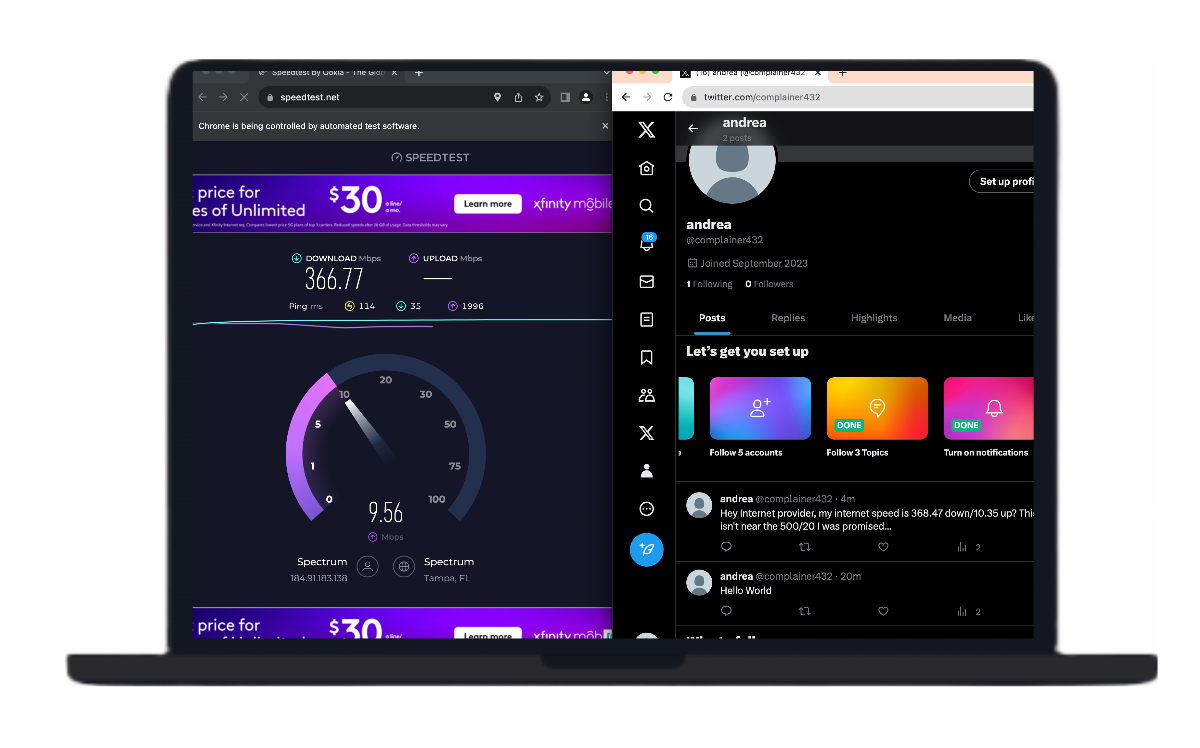Viewport: 1200px width, 748px height.
Task: Click the Tampa, FL server text
Action: (x=447, y=578)
